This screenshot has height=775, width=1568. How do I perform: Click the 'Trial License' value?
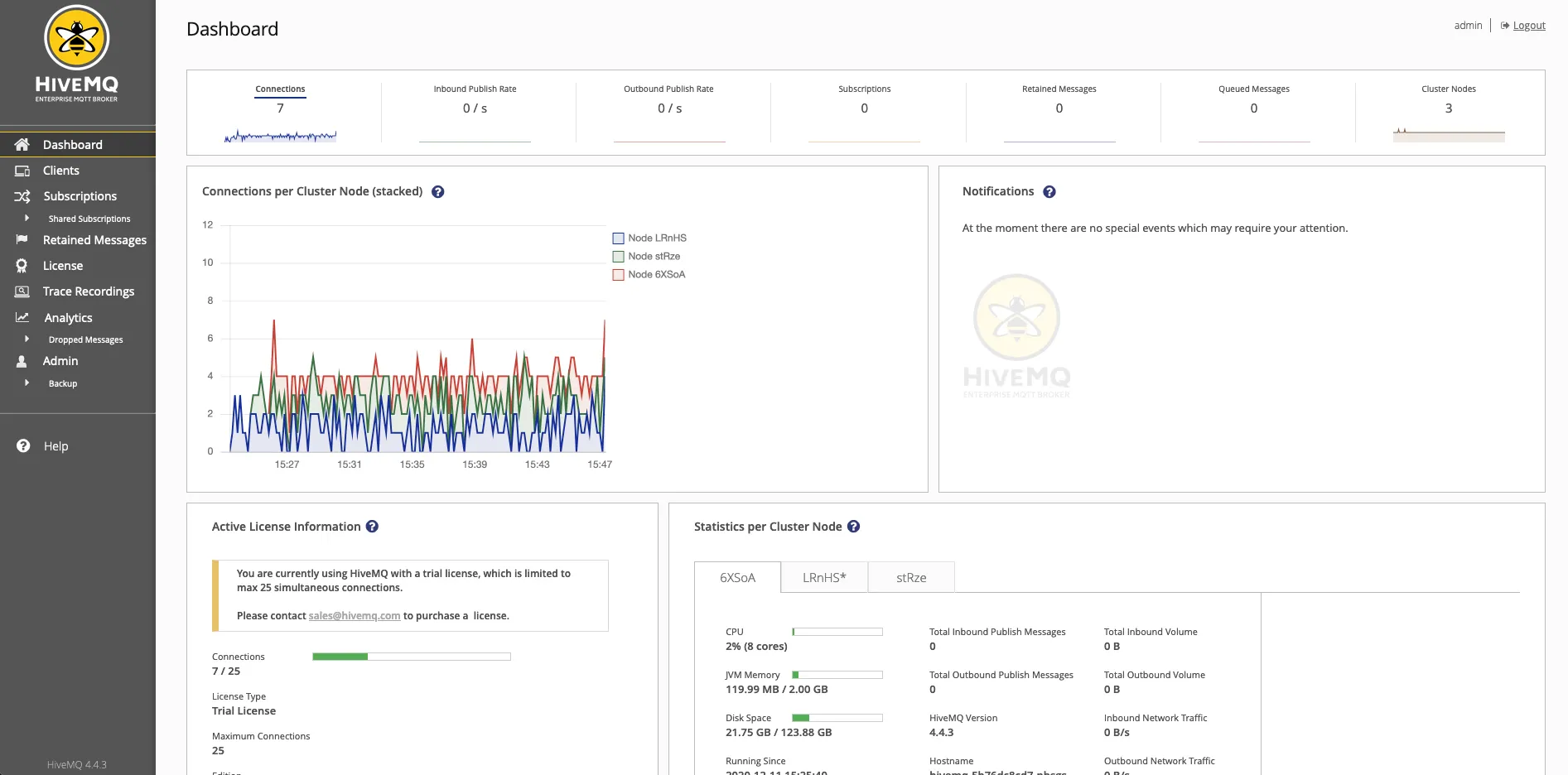(244, 711)
